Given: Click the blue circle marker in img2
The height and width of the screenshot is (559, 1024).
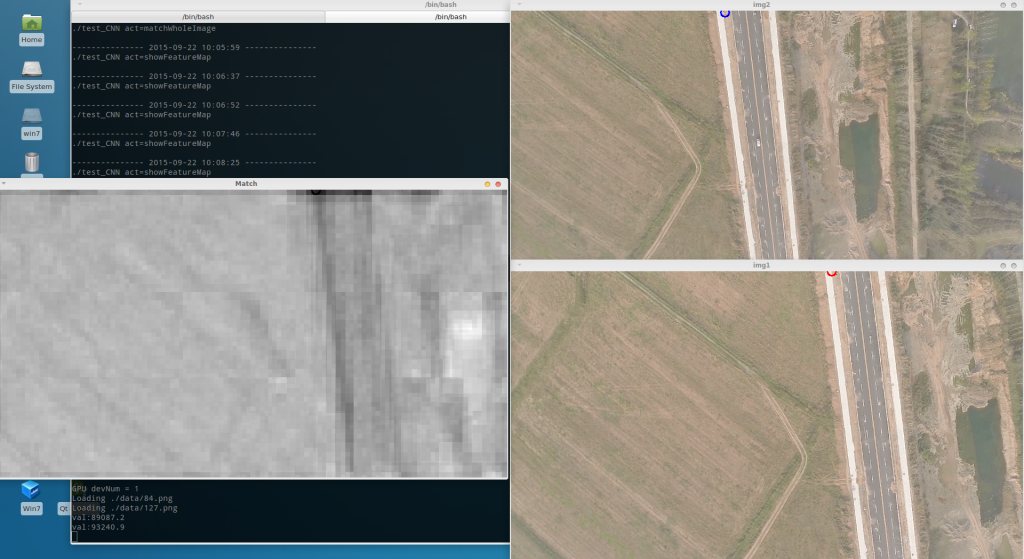Looking at the screenshot, I should (x=725, y=13).
